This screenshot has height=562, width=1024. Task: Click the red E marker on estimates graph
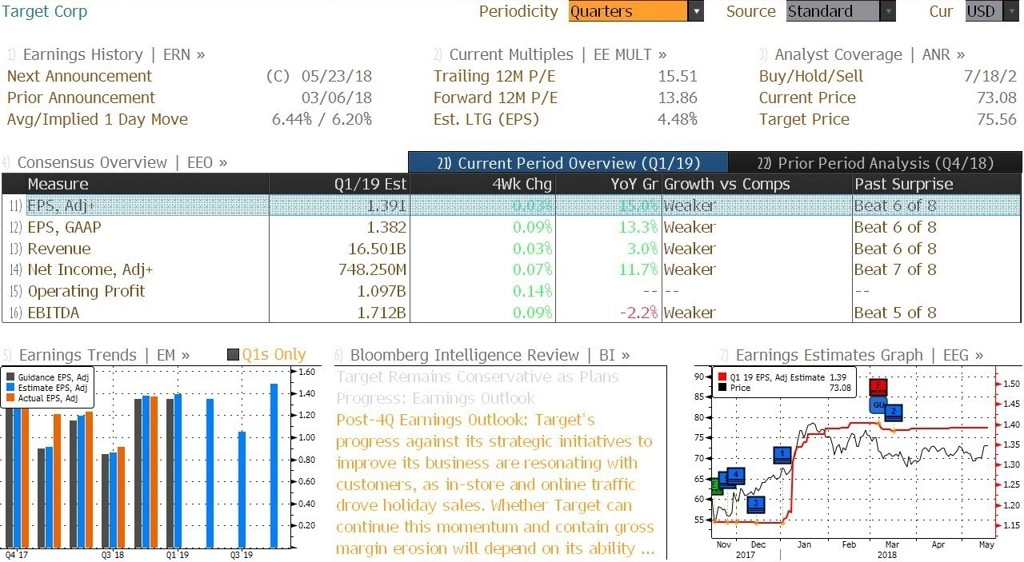coord(878,386)
